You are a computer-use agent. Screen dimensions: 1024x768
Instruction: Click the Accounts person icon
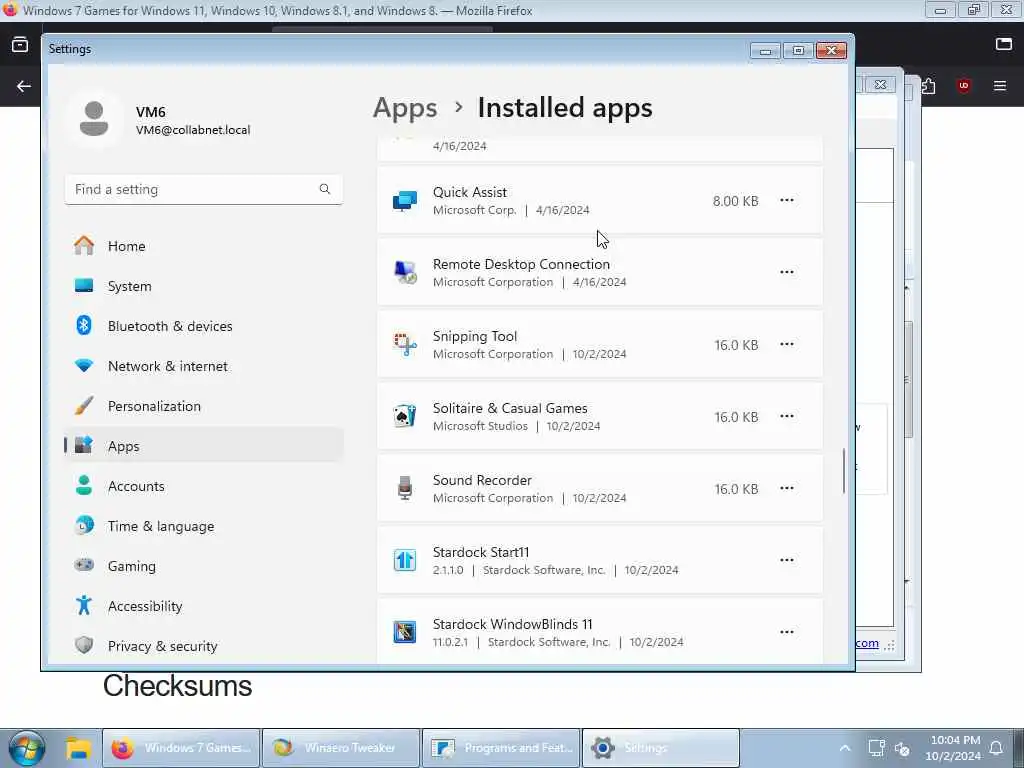[x=84, y=485]
